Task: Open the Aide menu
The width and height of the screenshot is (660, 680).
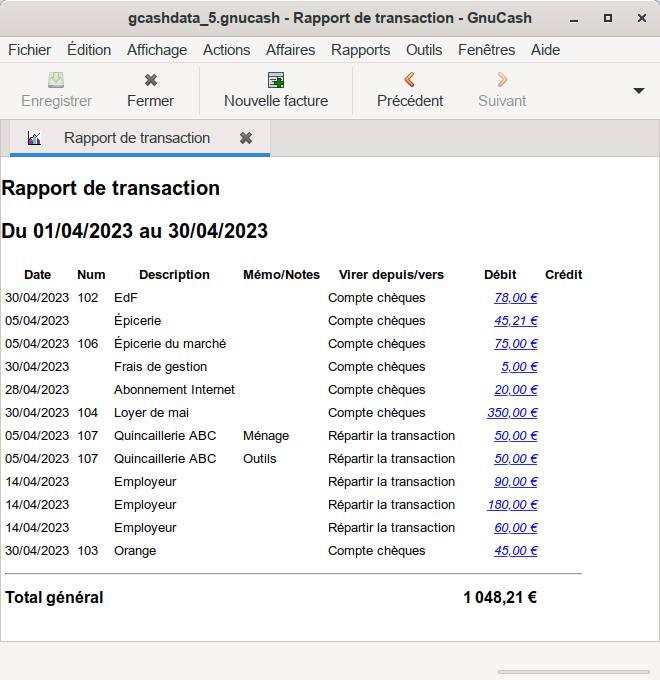Action: [x=545, y=50]
